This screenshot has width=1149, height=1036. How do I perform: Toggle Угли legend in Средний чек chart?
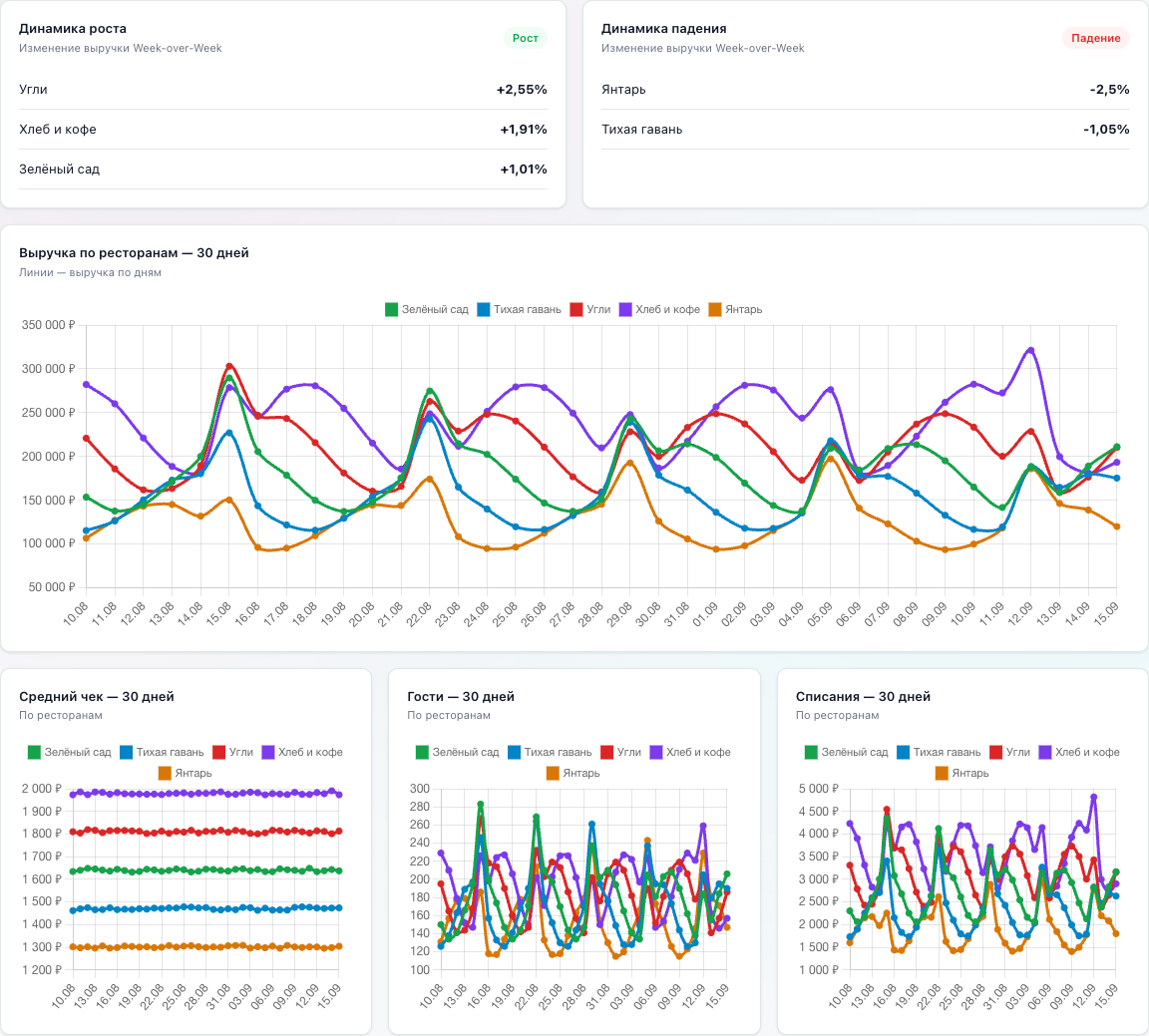click(x=232, y=752)
